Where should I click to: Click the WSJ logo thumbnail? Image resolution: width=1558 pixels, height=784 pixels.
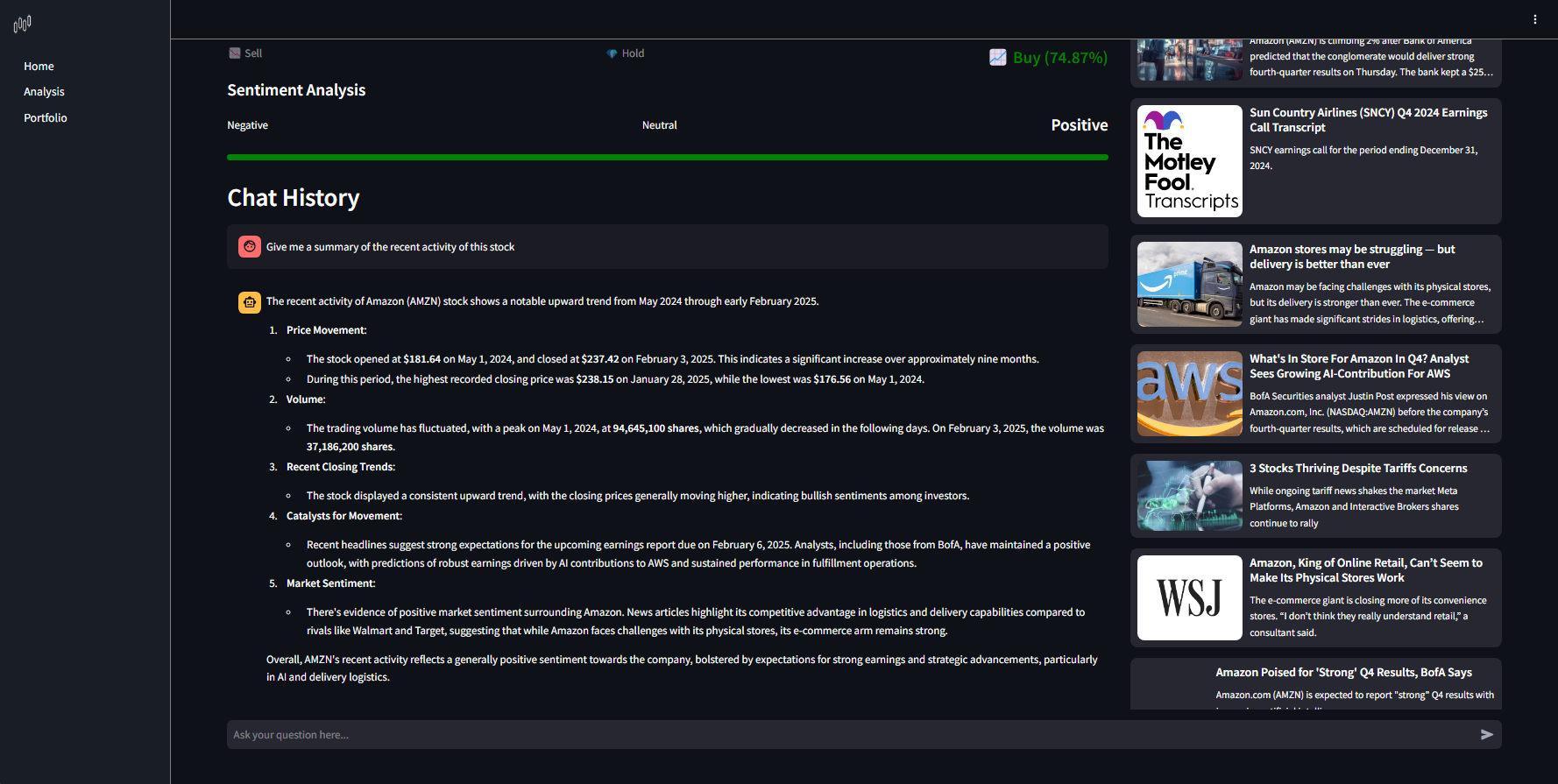pyautogui.click(x=1190, y=598)
